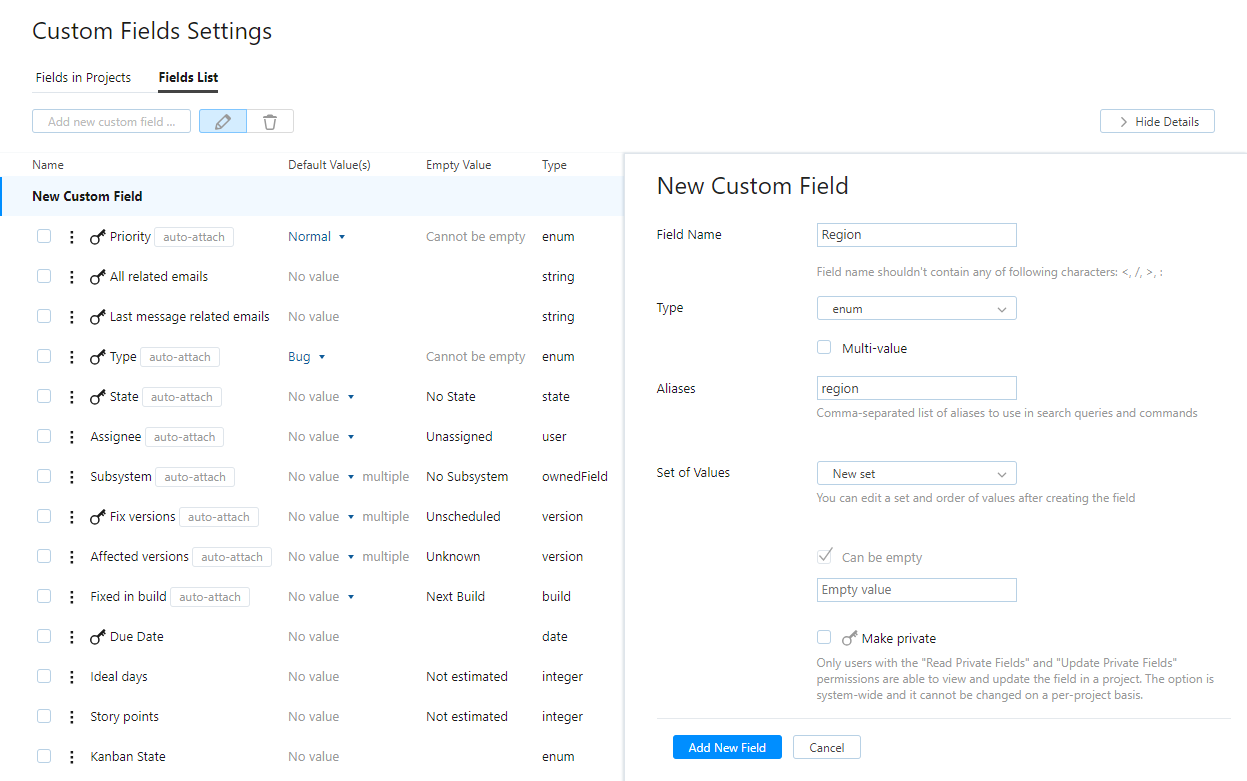Click the key icon next to Make private
Viewport: 1247px width, 781px height.
point(849,638)
